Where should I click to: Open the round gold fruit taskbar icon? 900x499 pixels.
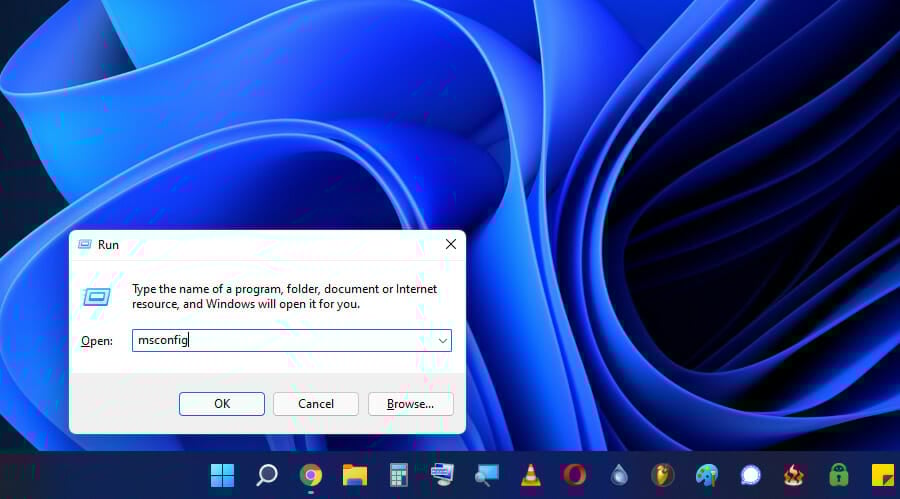tap(662, 475)
